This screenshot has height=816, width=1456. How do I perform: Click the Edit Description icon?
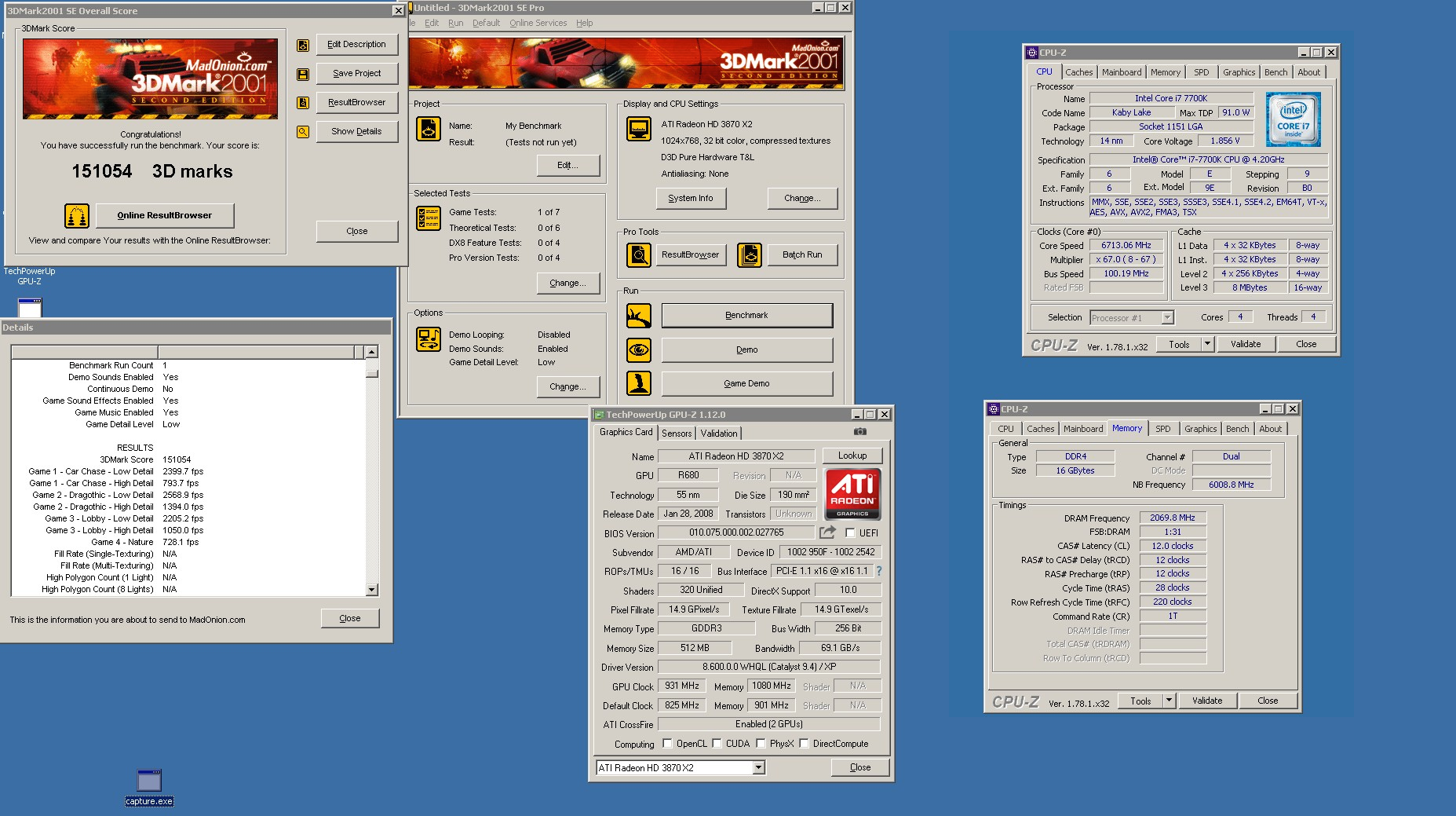coord(302,46)
